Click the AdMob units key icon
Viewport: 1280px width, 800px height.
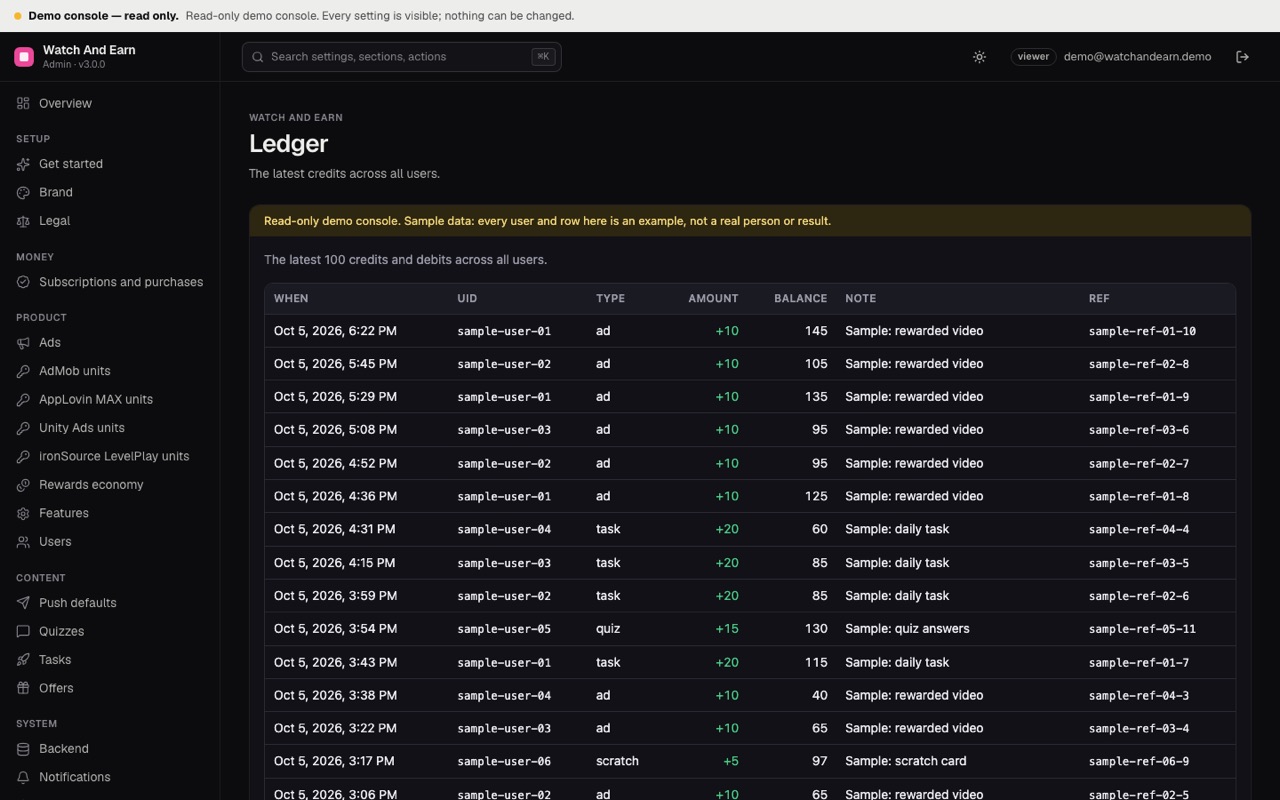pyautogui.click(x=23, y=371)
